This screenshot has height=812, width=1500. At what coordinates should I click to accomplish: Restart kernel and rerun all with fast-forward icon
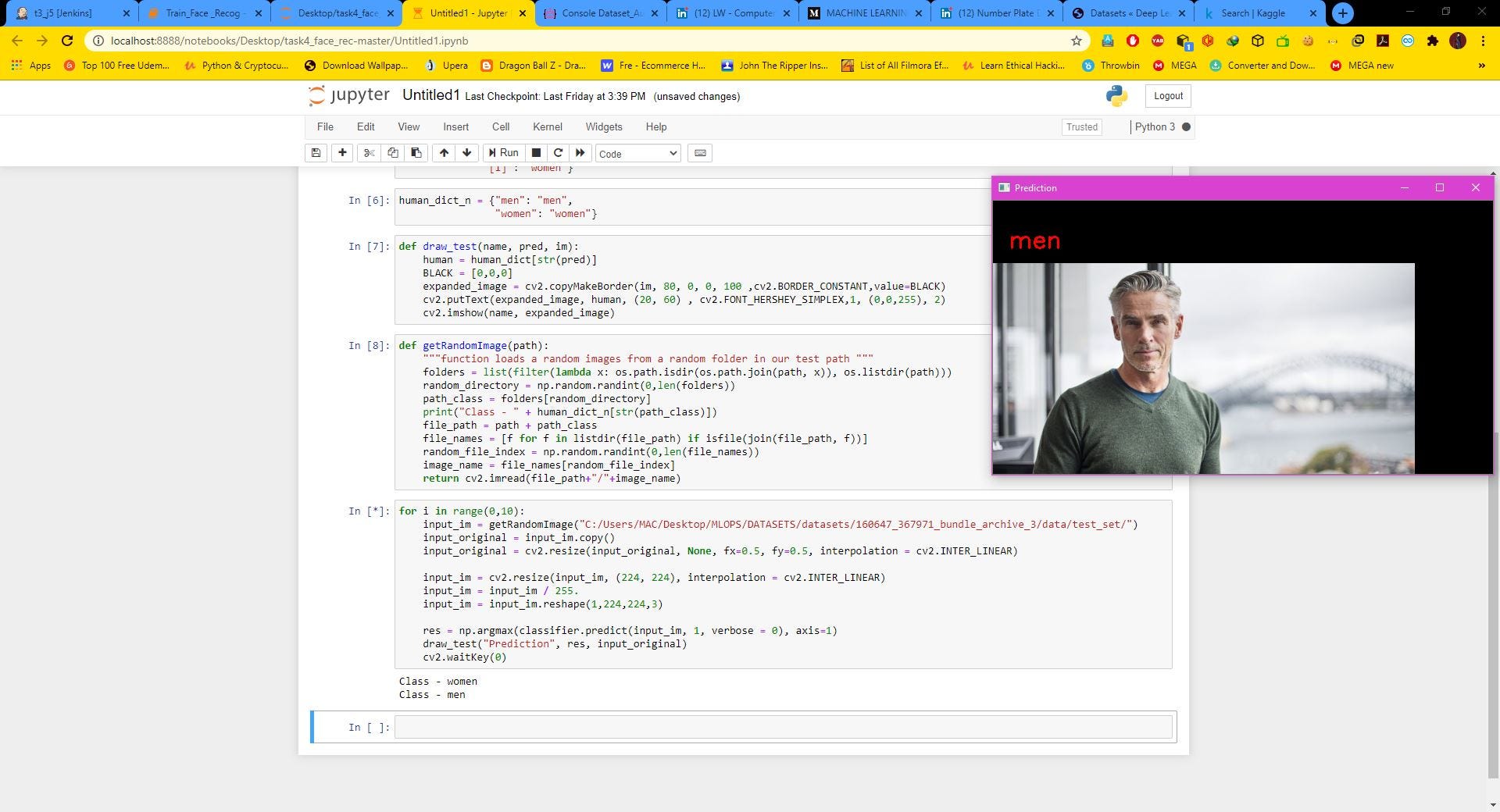[580, 153]
